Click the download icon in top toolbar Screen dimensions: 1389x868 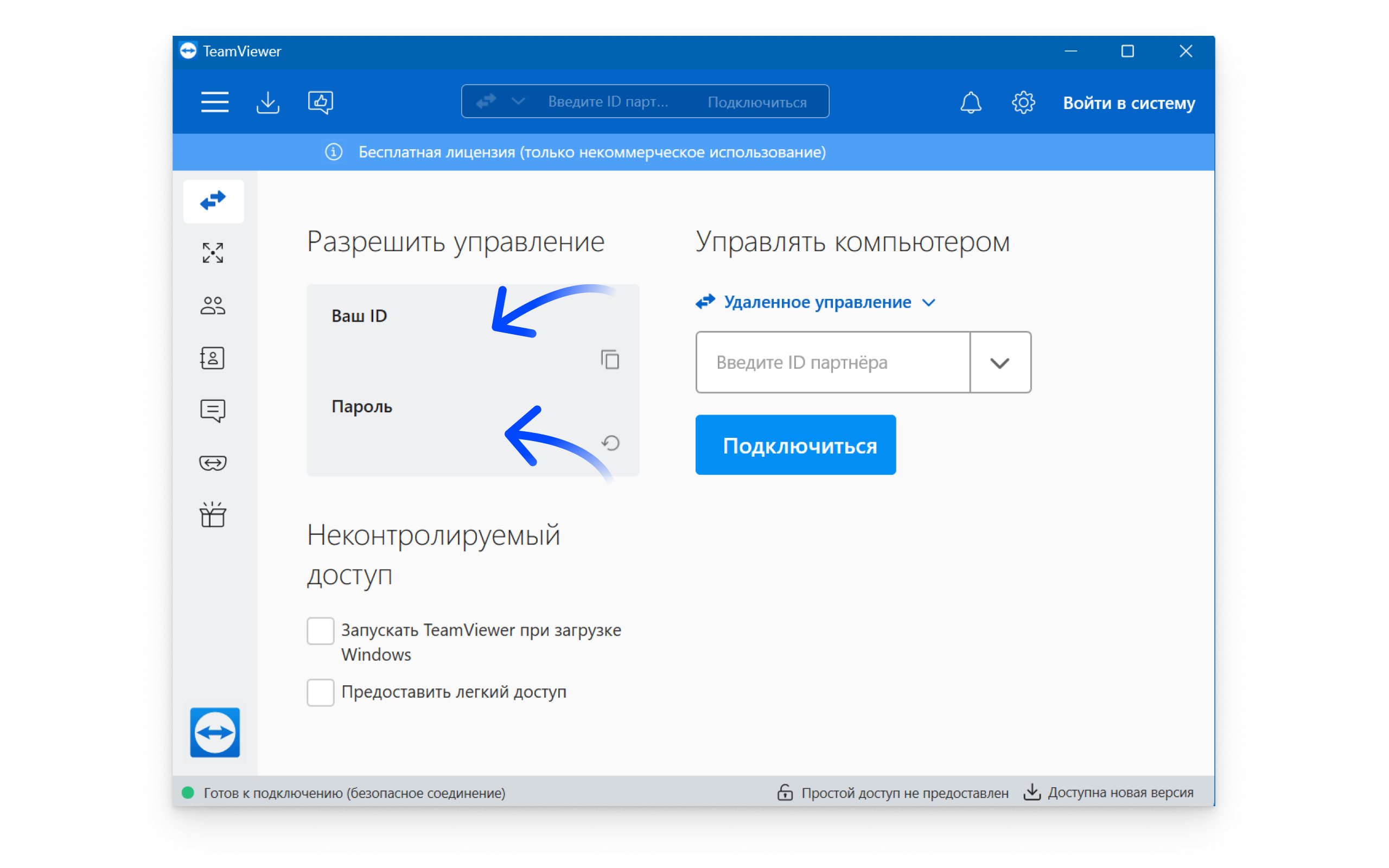pos(267,102)
